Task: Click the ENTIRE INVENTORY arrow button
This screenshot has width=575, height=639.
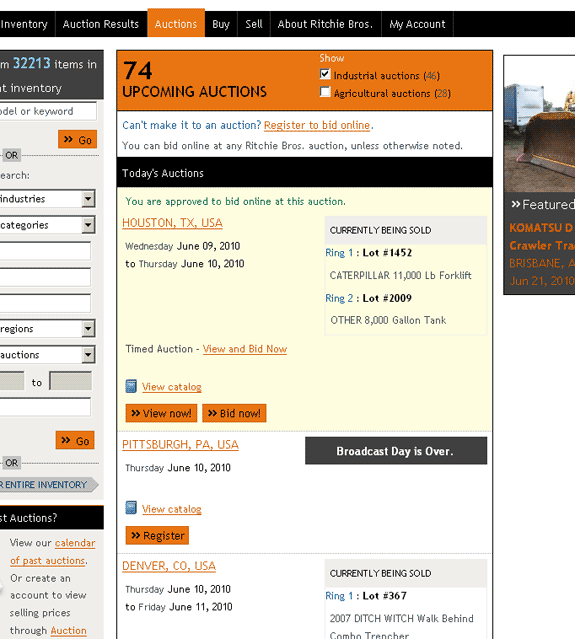Action: (x=49, y=485)
